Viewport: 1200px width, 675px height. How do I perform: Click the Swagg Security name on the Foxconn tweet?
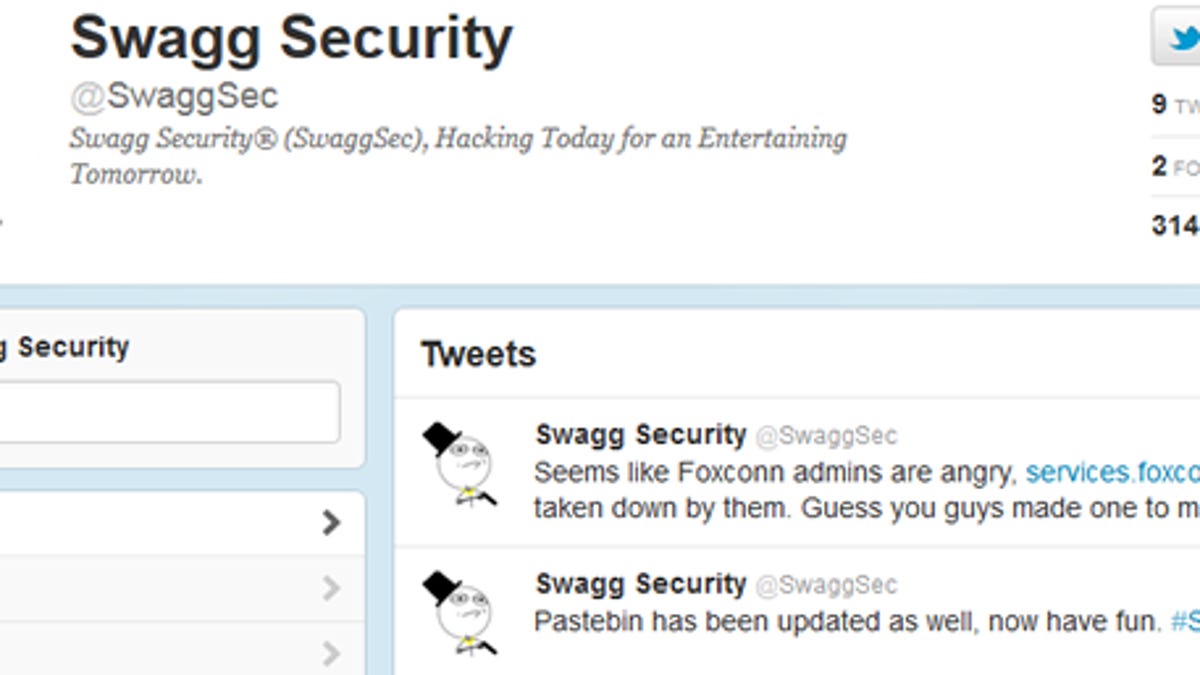pyautogui.click(x=640, y=435)
